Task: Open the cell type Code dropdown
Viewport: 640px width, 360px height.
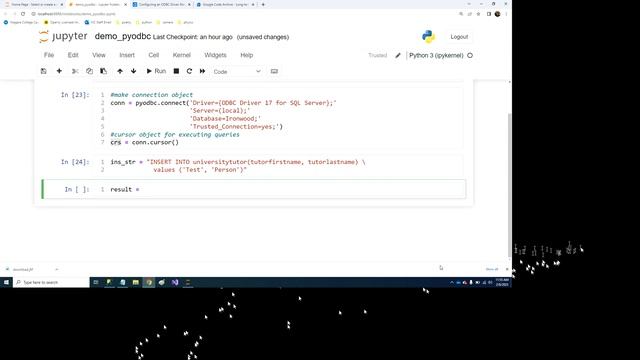Action: (x=237, y=71)
